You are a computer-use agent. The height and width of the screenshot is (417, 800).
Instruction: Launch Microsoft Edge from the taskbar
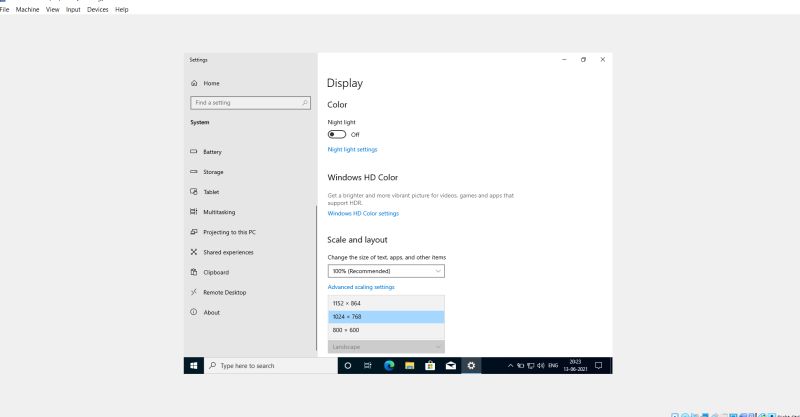click(389, 365)
